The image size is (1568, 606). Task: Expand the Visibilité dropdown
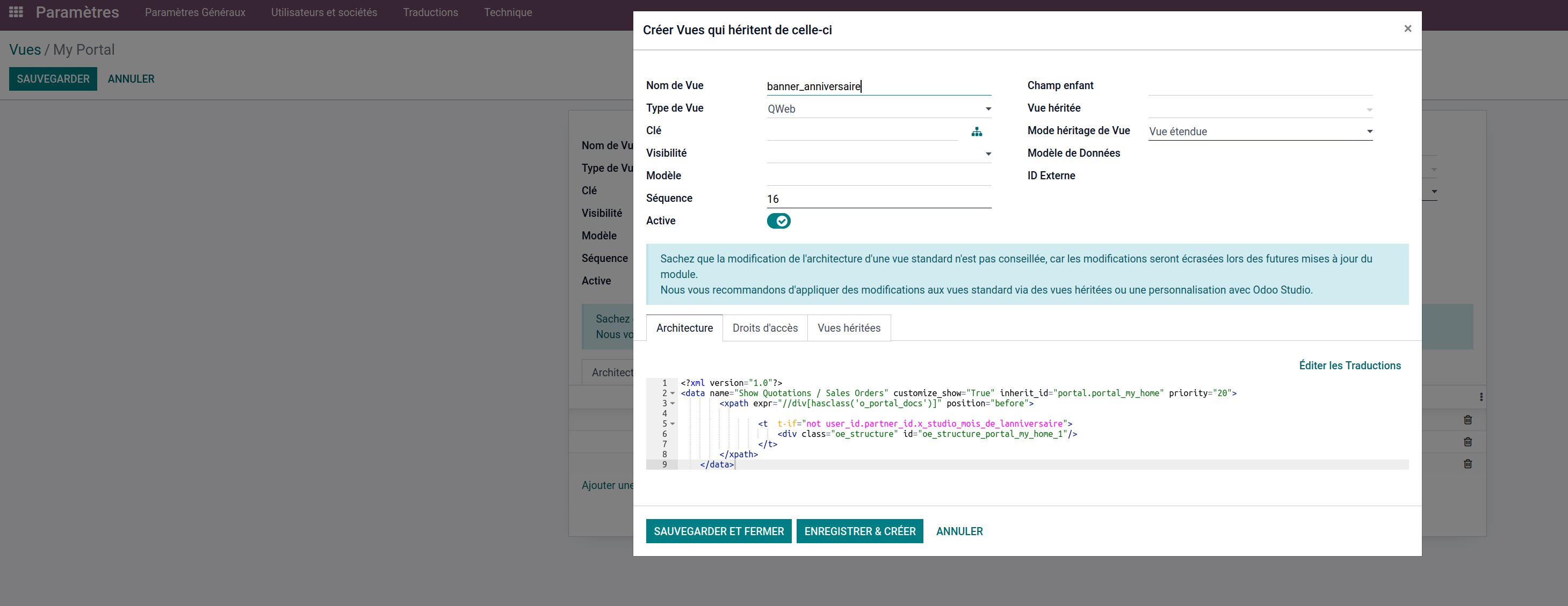pos(878,154)
